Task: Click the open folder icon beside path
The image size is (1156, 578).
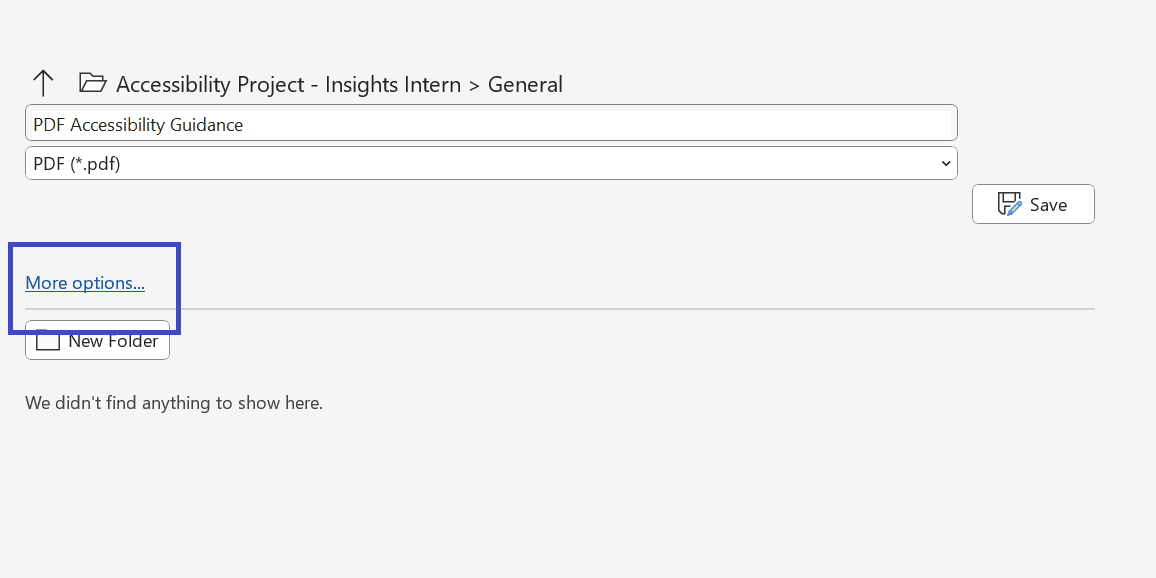Action: click(x=92, y=83)
